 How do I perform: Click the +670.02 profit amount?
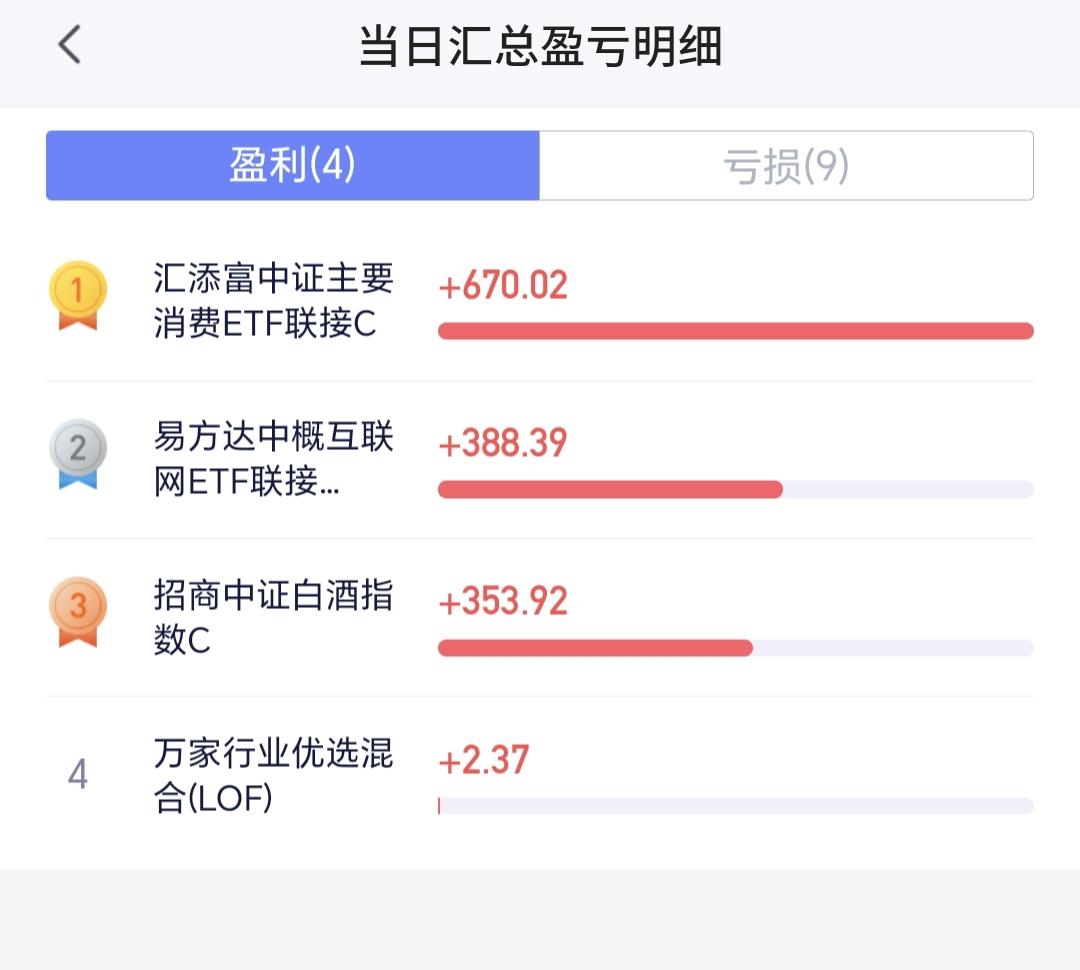(503, 285)
